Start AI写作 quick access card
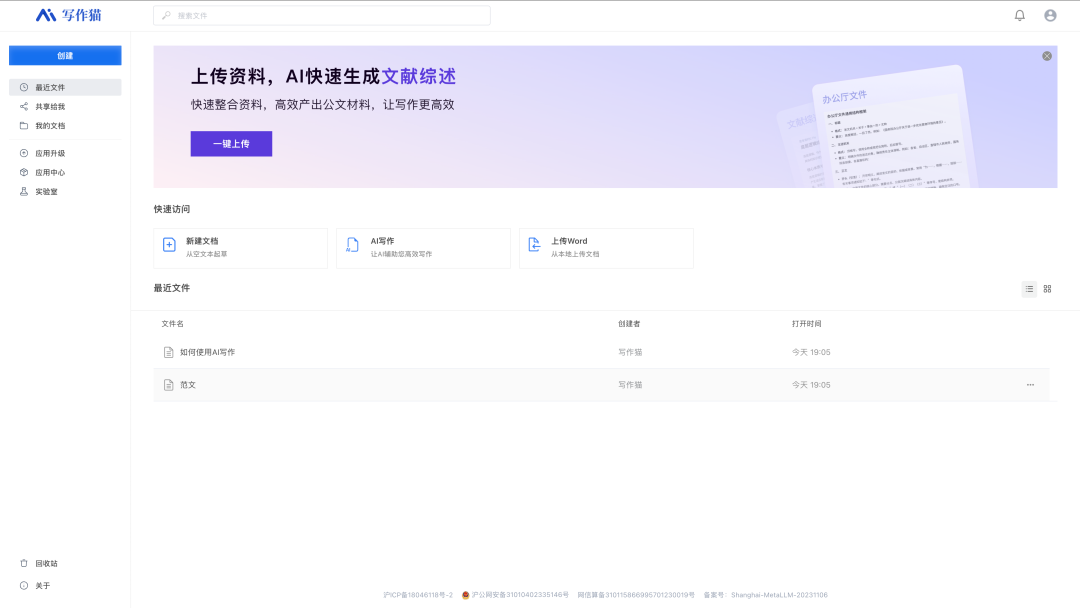The image size is (1080, 608). tap(423, 248)
